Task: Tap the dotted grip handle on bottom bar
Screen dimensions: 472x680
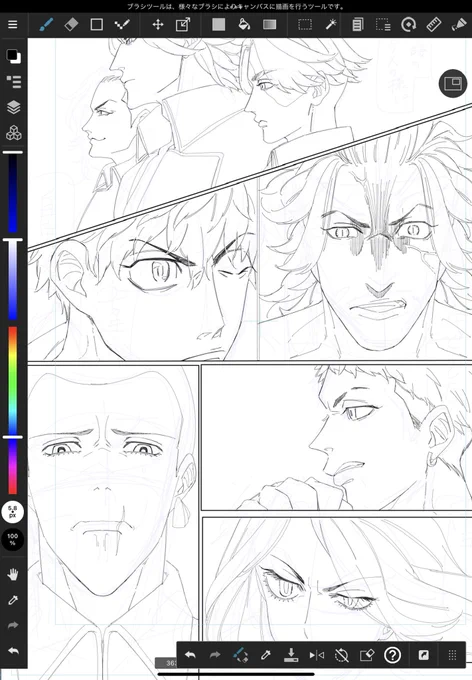Action: [452, 655]
